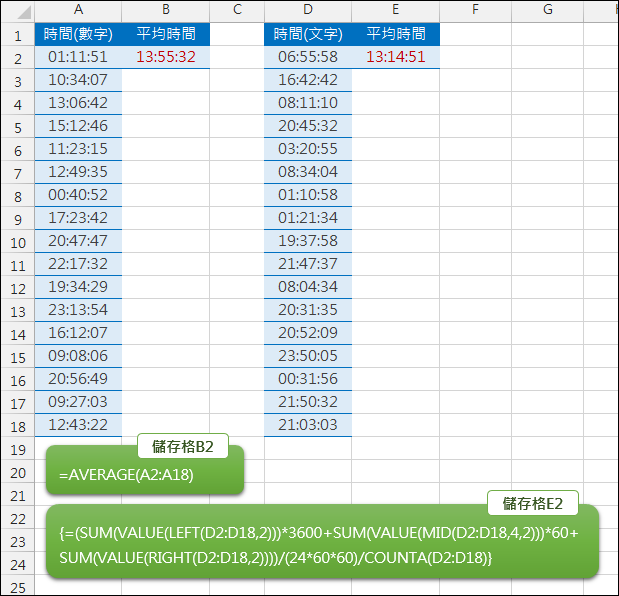The image size is (619, 596).
Task: Select cell with 20:47:47
Action: [x=78, y=241]
